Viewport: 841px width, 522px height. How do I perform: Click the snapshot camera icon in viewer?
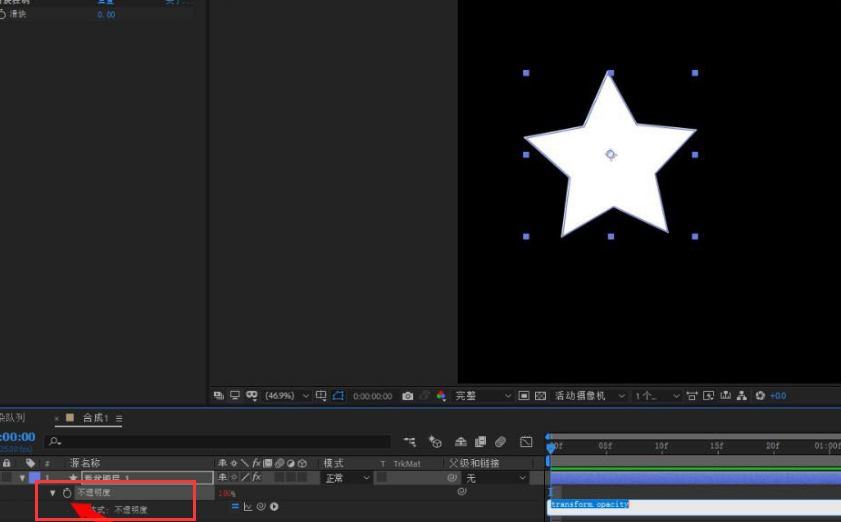(x=407, y=396)
